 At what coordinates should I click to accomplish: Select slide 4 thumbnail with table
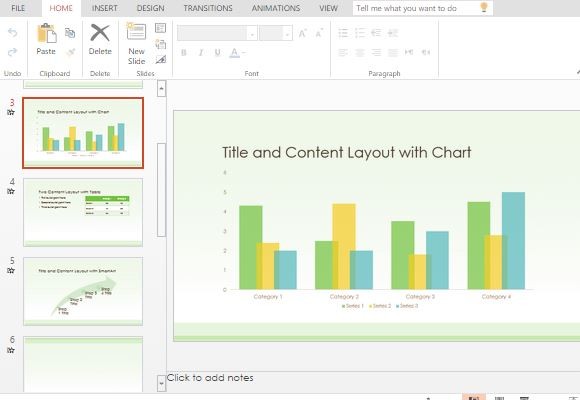[83, 212]
